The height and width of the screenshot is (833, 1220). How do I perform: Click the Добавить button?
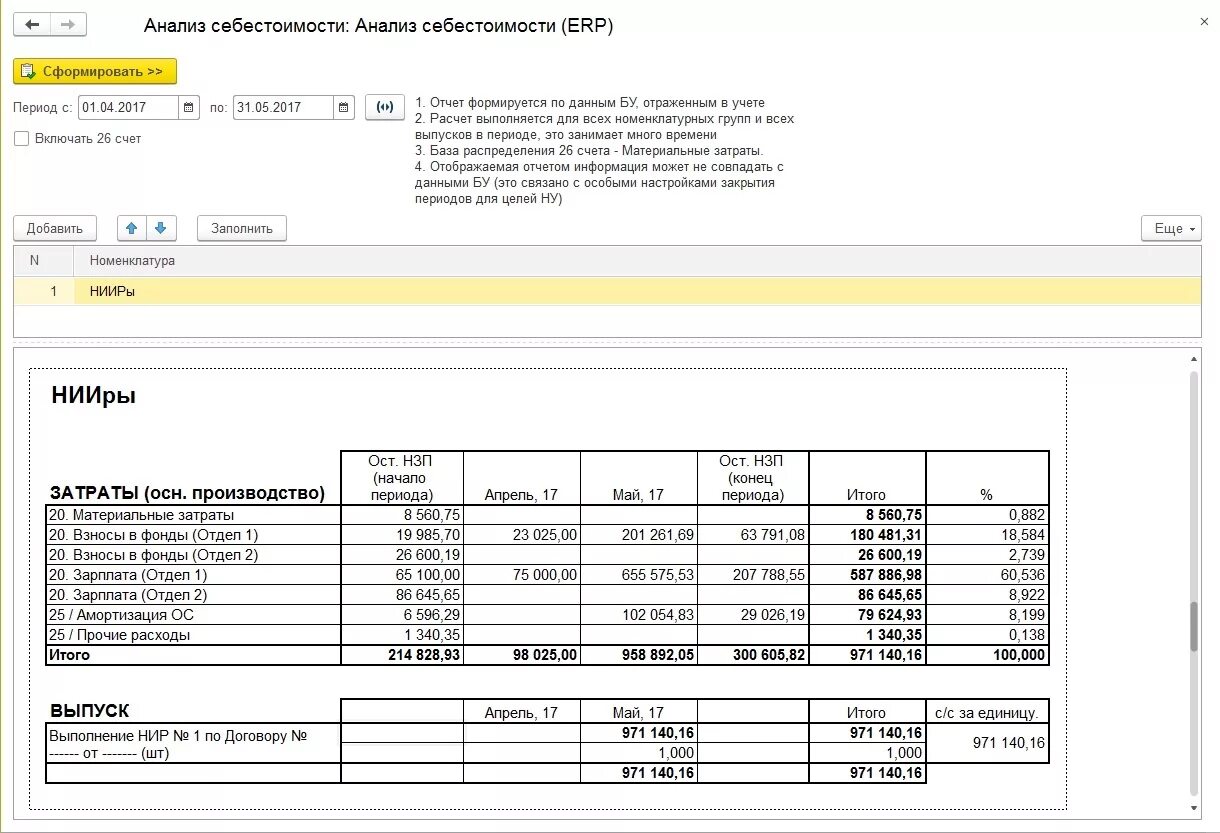tap(55, 228)
